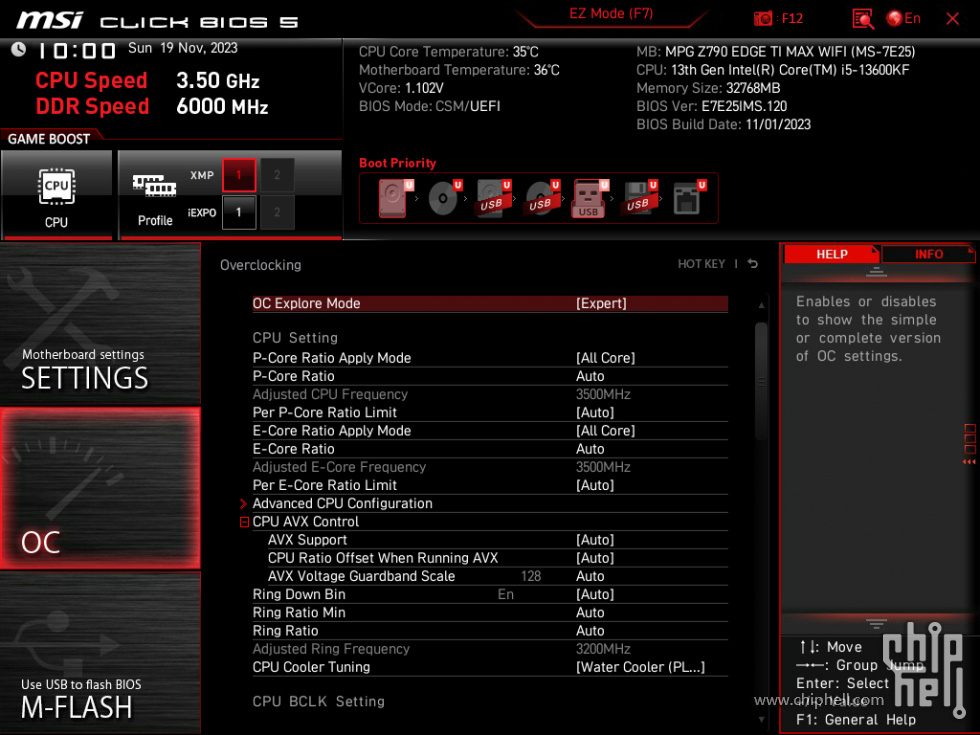This screenshot has width=980, height=735.
Task: Open AVX Support option
Action: 498,540
